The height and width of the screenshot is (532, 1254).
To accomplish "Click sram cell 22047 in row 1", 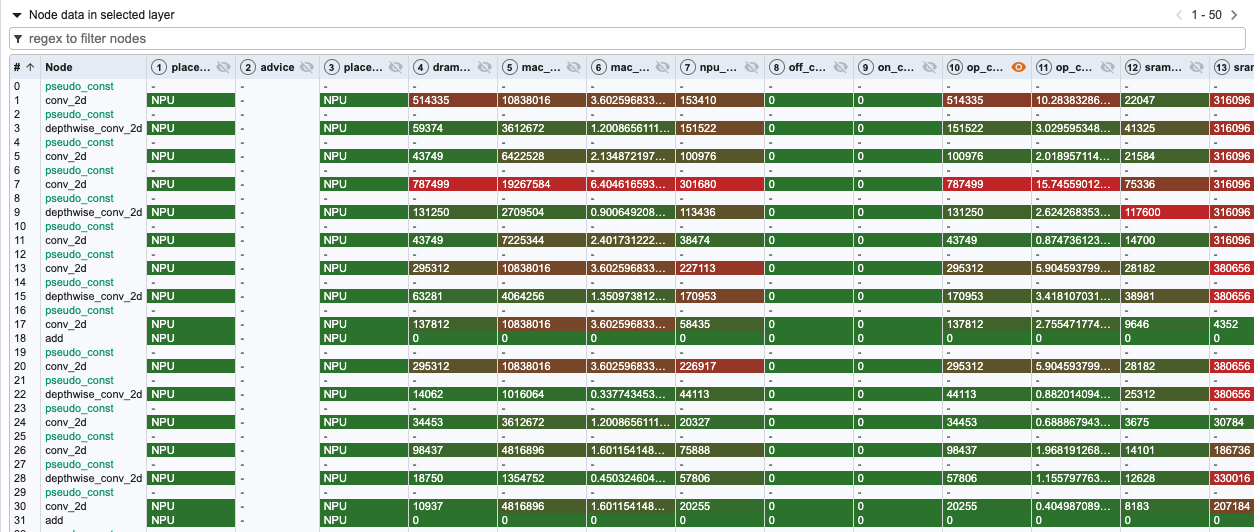I will tap(1166, 100).
